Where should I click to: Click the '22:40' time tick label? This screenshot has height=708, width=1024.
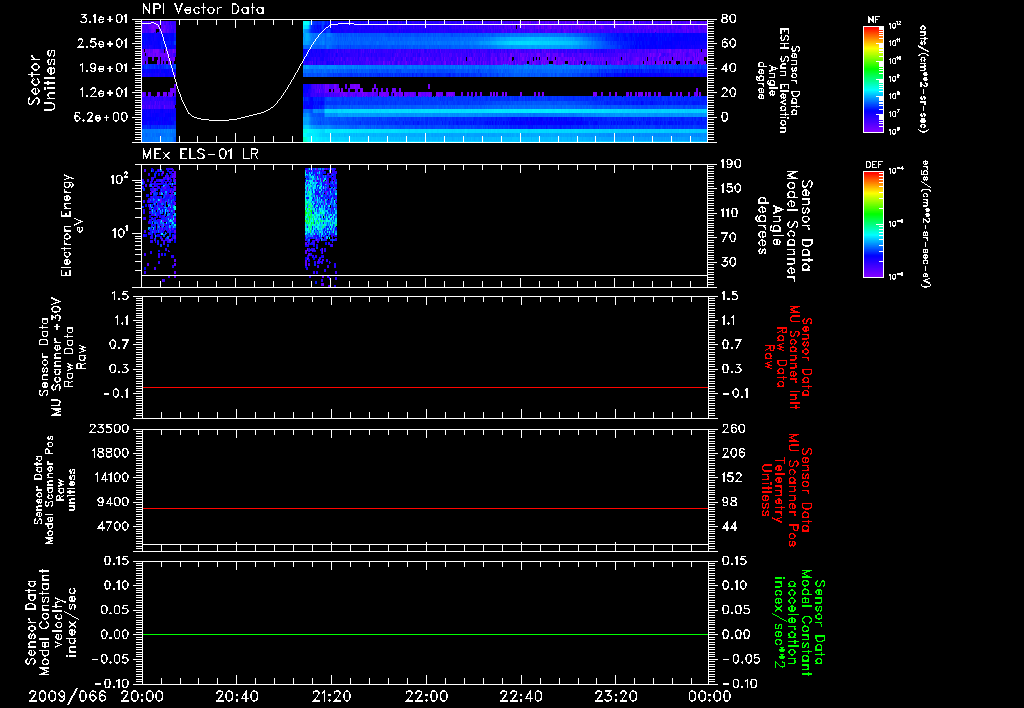tap(522, 696)
